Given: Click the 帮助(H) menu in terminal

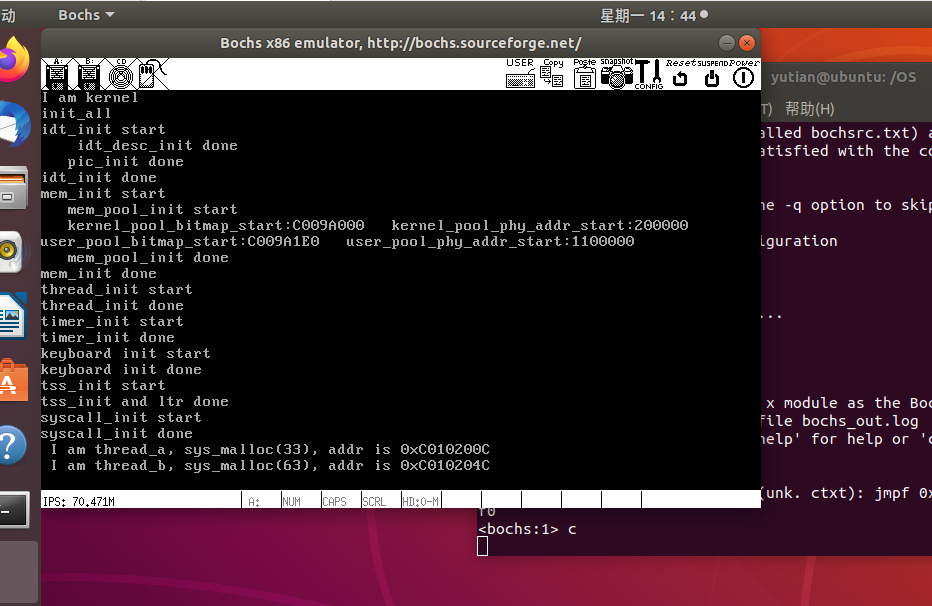Looking at the screenshot, I should click(x=809, y=109).
